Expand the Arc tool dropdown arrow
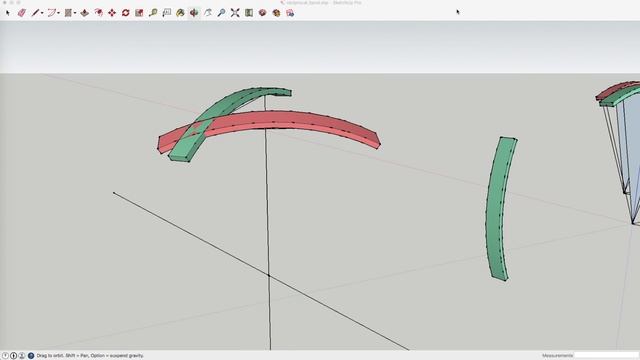The image size is (640, 360). click(x=59, y=13)
